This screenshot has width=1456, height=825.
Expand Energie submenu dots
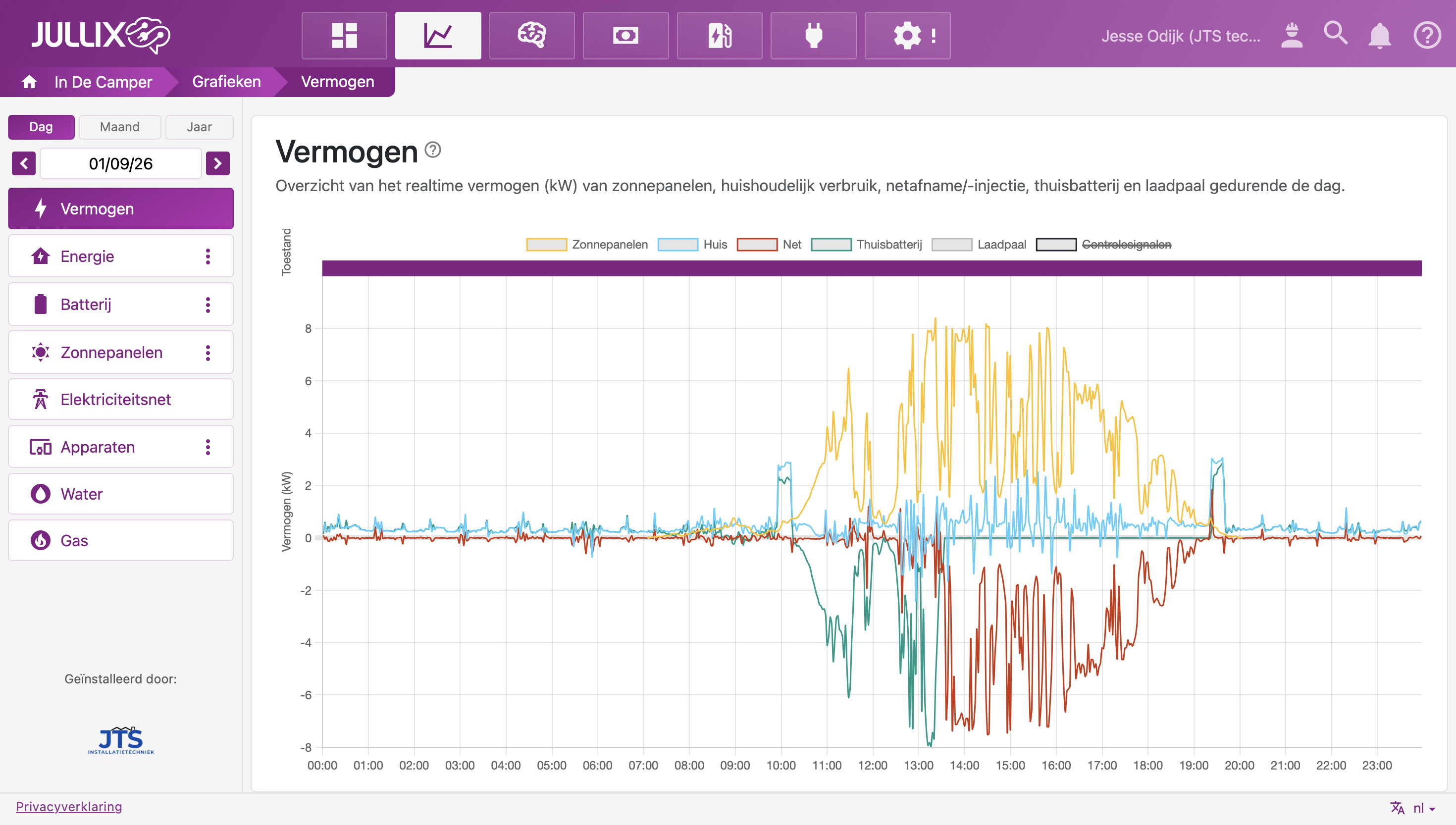point(208,256)
